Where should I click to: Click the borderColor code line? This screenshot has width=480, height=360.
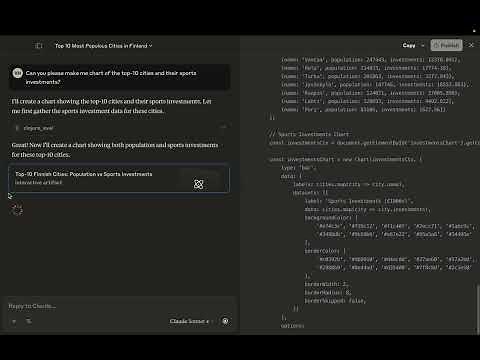point(325,251)
